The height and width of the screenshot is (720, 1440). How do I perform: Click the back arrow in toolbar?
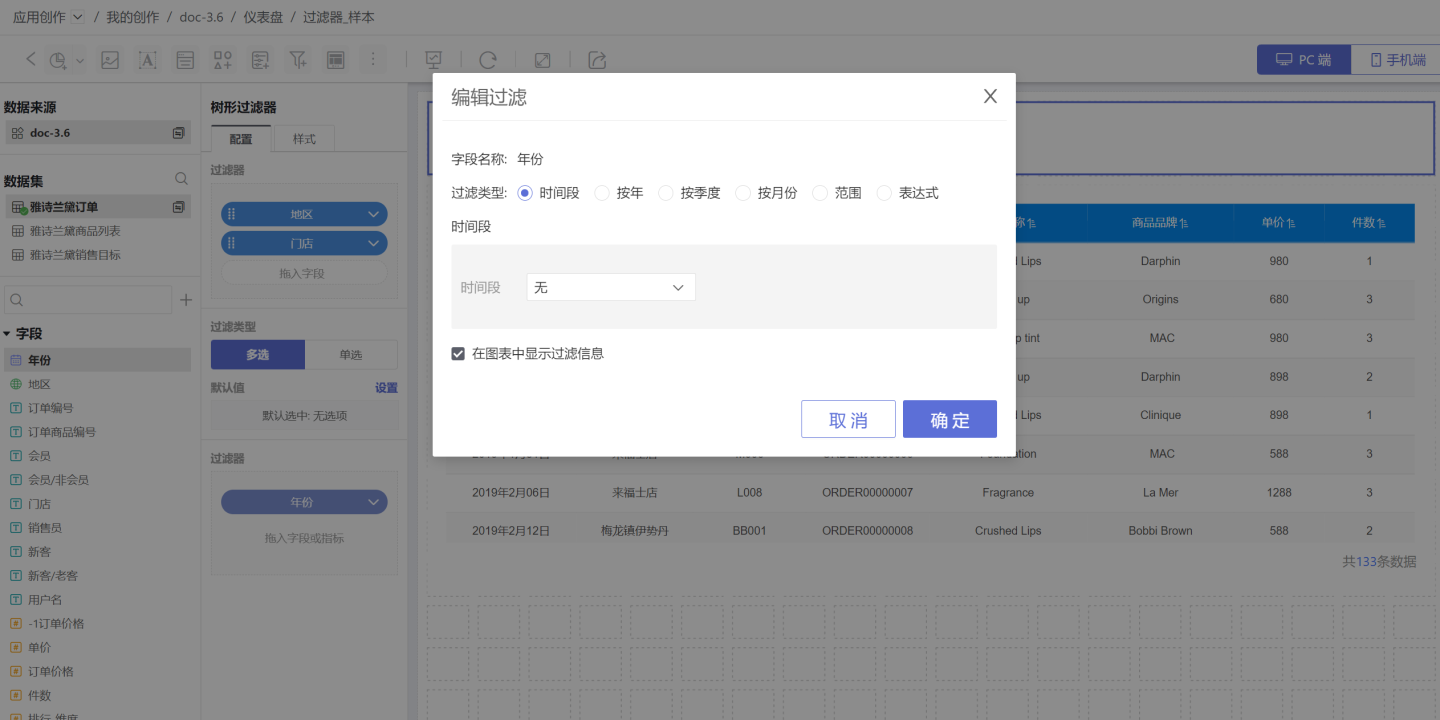click(30, 60)
